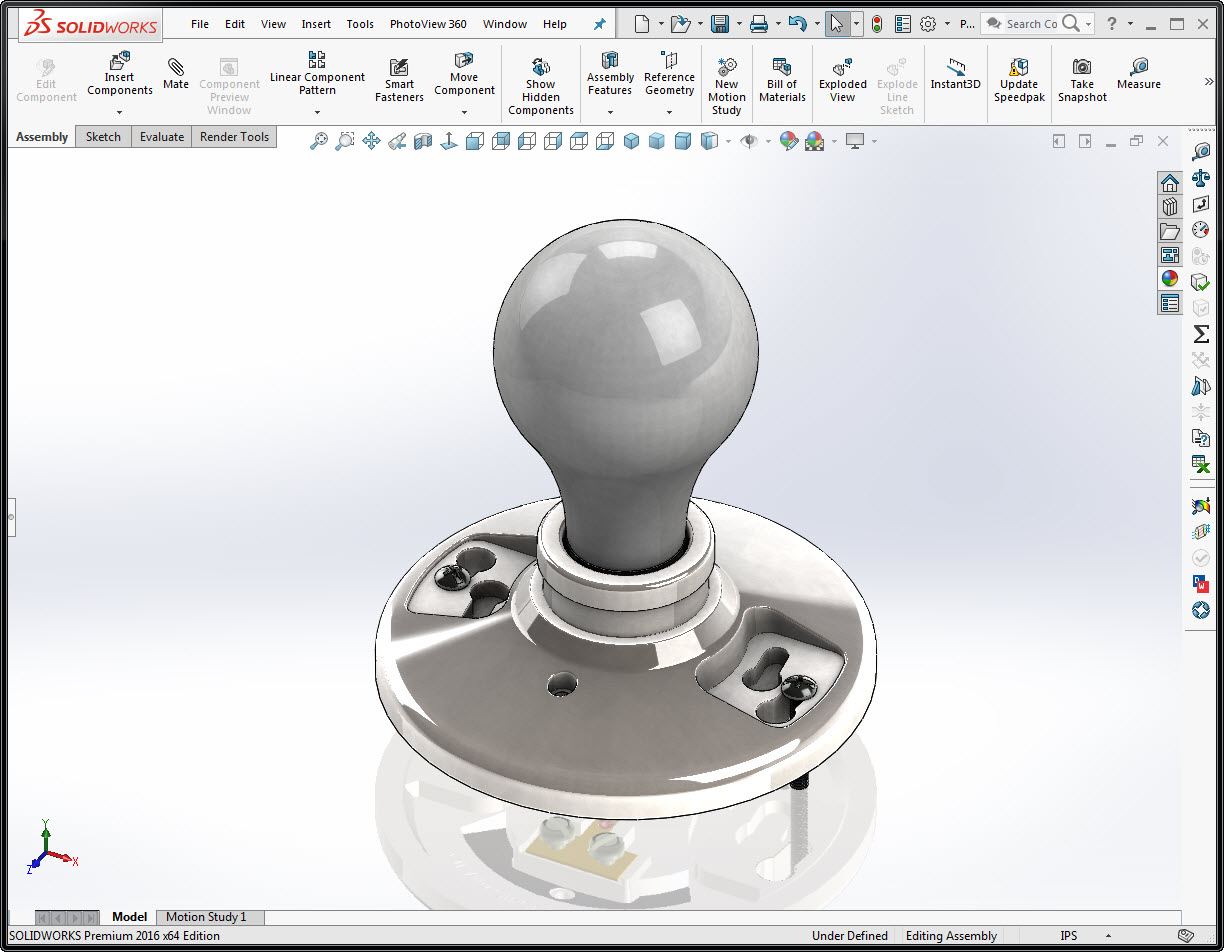This screenshot has width=1224, height=952.
Task: Click Open folder icon in toolbar
Action: (x=680, y=24)
